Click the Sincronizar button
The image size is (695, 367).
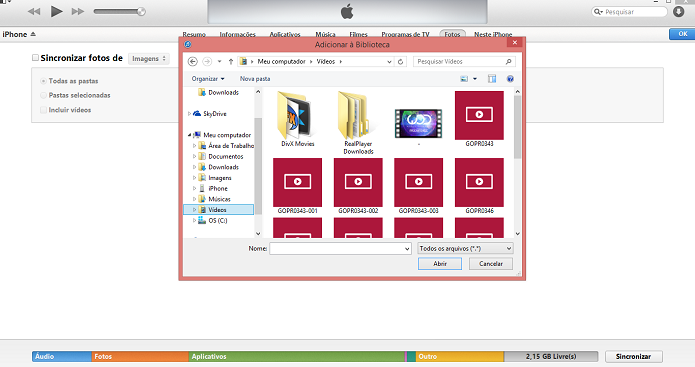coord(633,356)
